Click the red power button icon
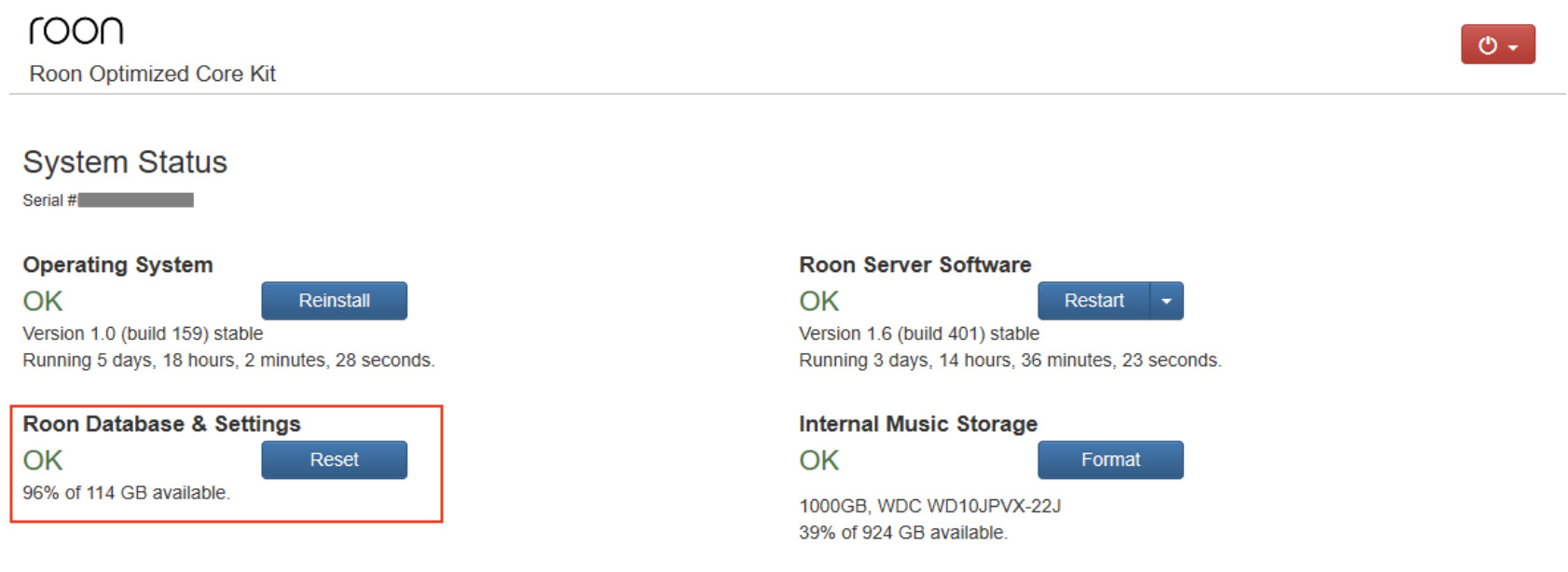This screenshot has width=1568, height=572. 1488,45
